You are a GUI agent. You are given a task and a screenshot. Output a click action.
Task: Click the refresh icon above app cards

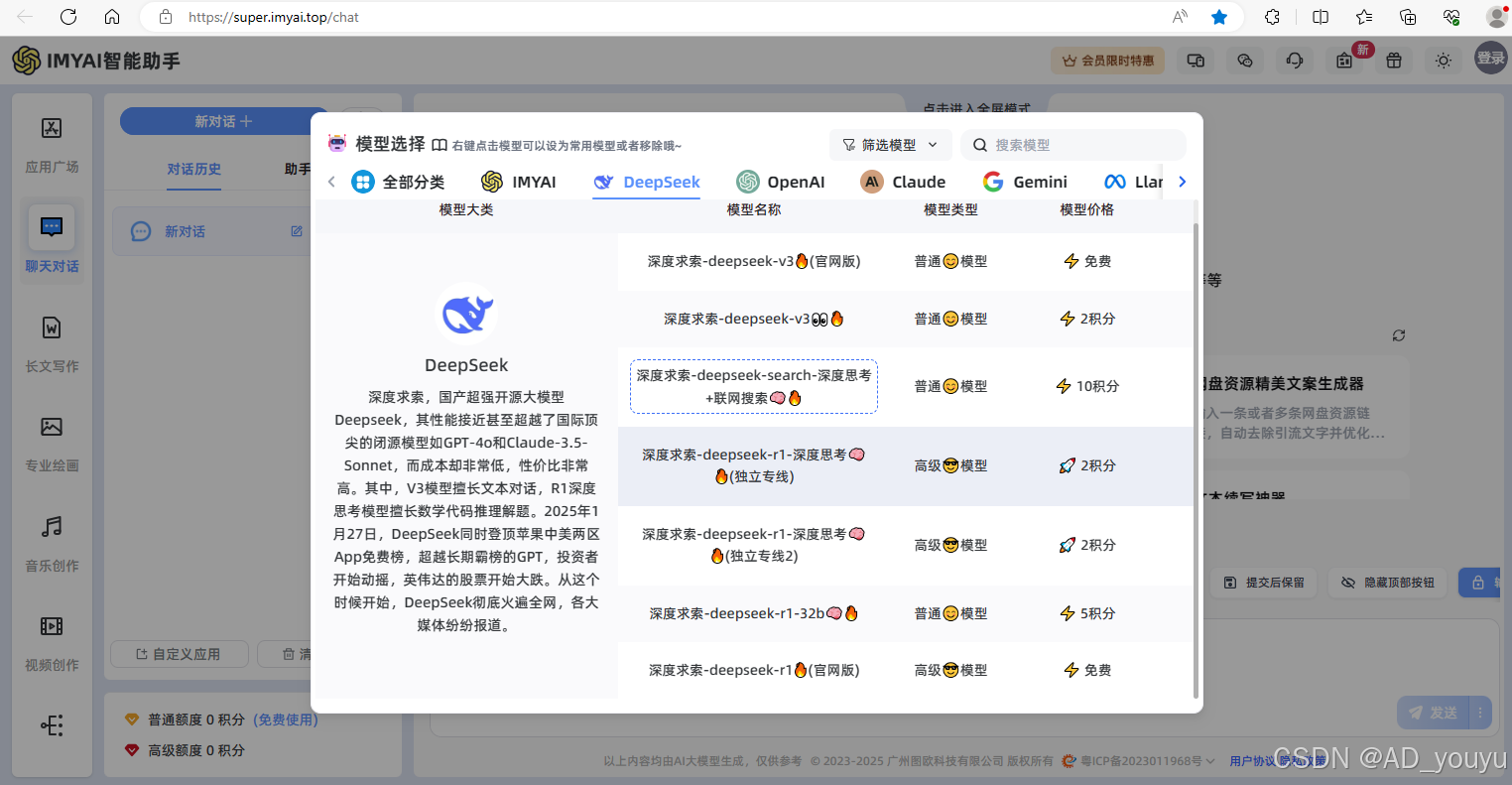[x=1399, y=335]
